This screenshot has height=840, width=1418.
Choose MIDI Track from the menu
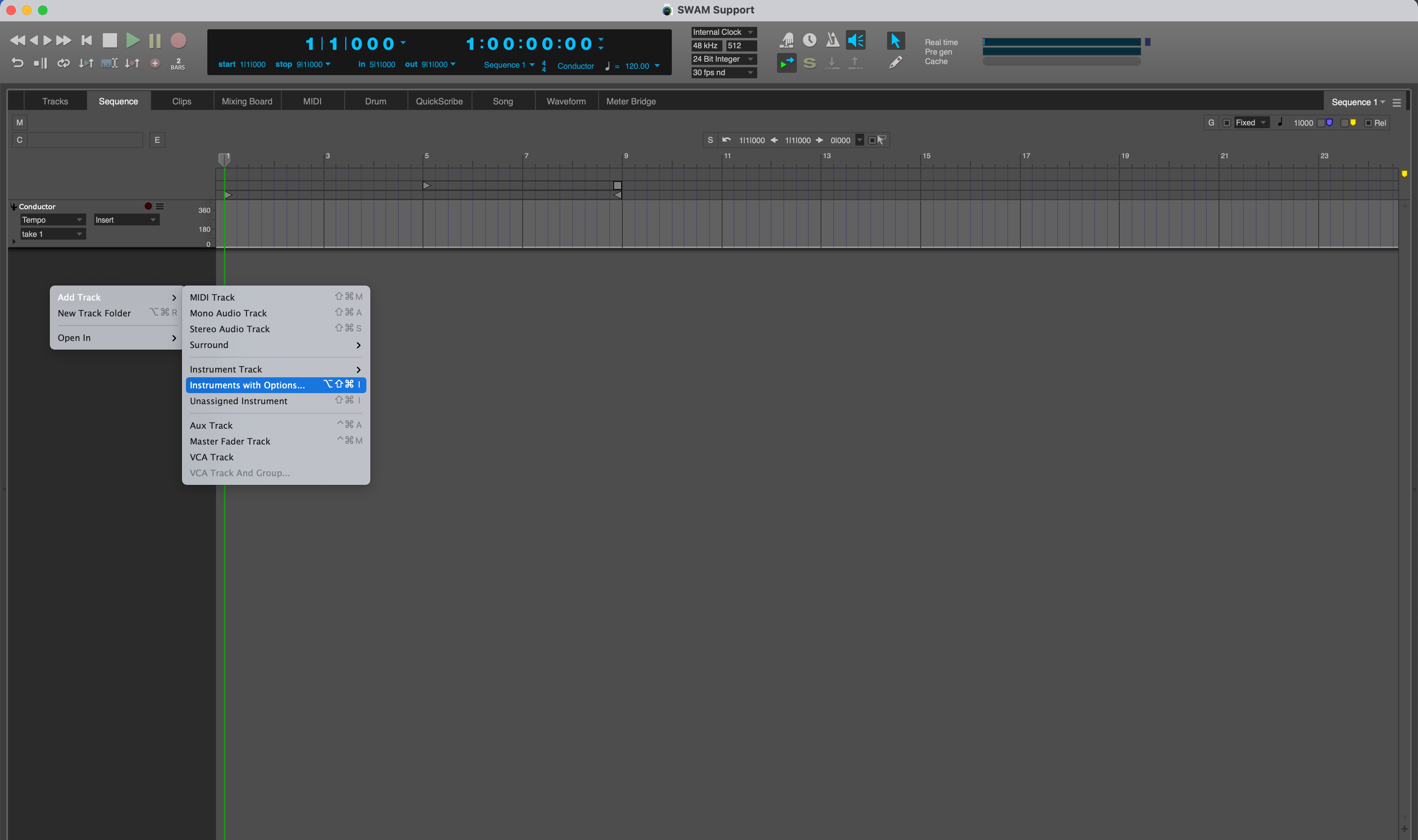pos(276,297)
